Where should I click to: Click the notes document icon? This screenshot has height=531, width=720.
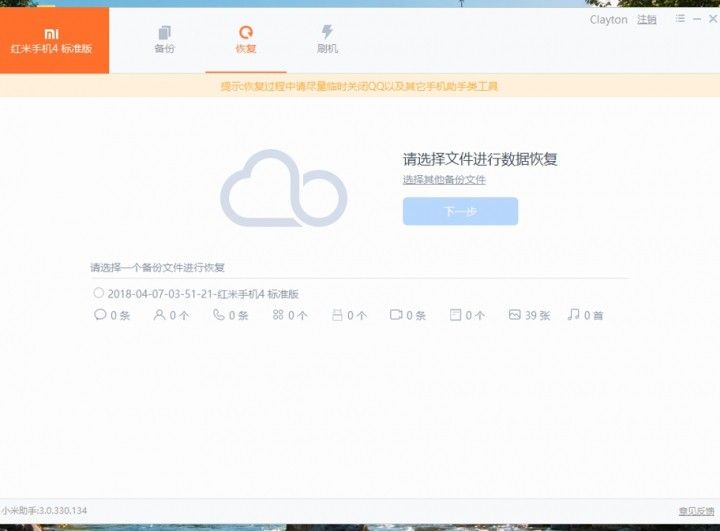pyautogui.click(x=455, y=315)
